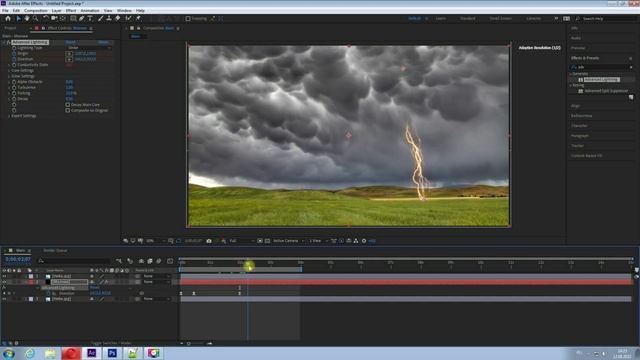Toggle the Forking property stopwatch

(x=14, y=93)
